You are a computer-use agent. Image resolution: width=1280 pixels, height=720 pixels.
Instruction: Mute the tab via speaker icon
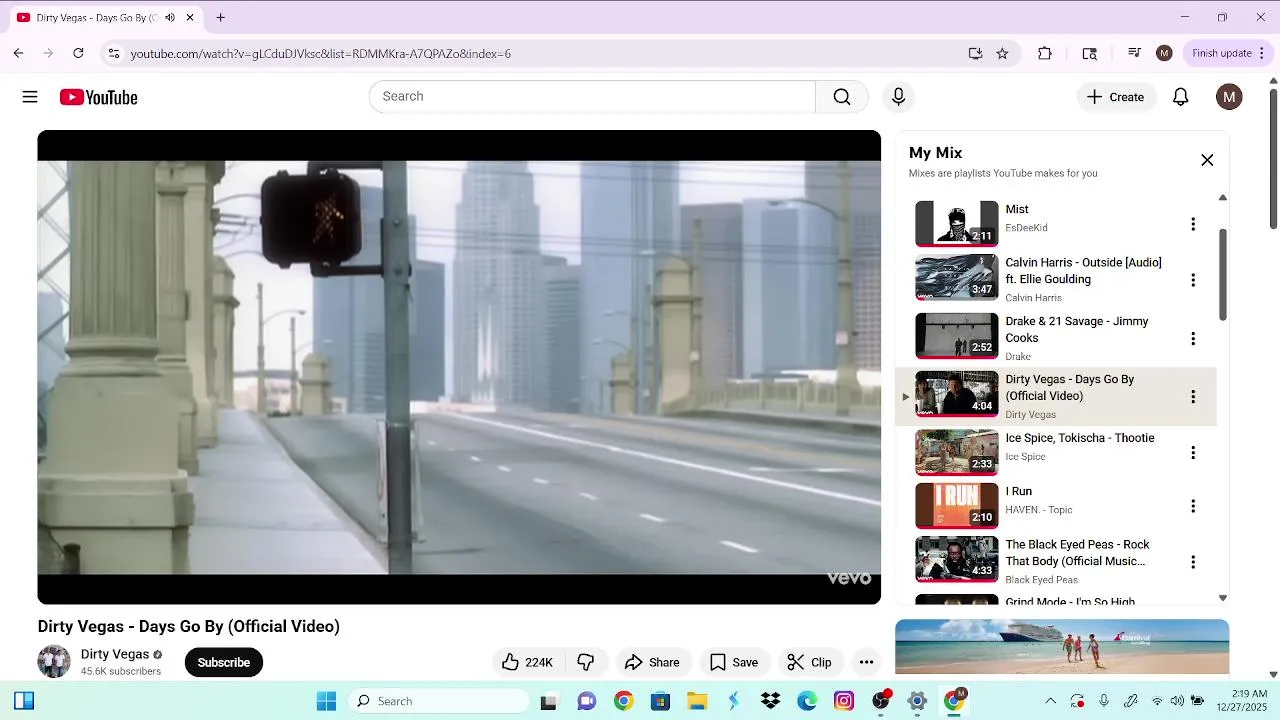tap(170, 17)
